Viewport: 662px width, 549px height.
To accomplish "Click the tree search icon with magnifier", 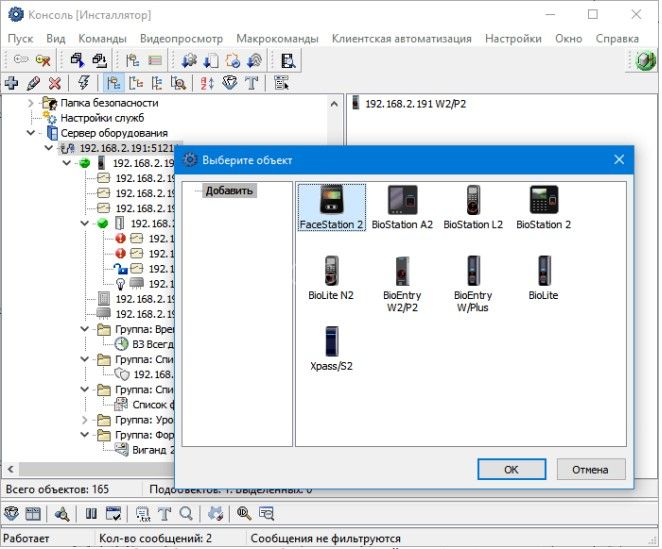I will (x=178, y=83).
